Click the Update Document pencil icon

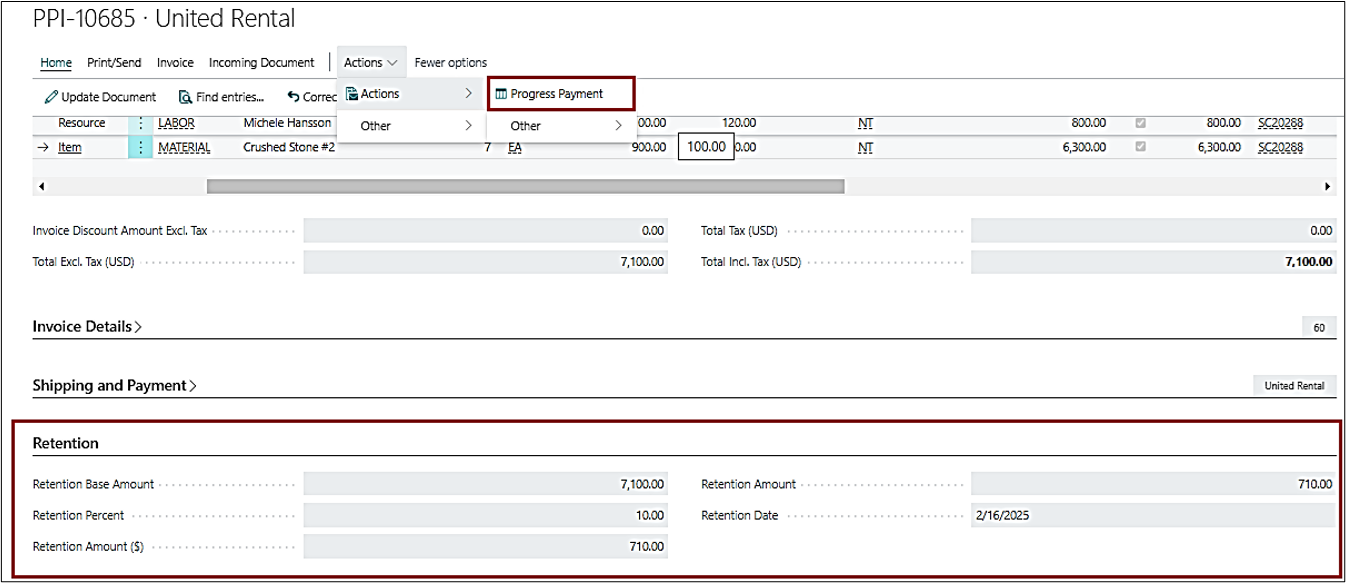(x=50, y=97)
